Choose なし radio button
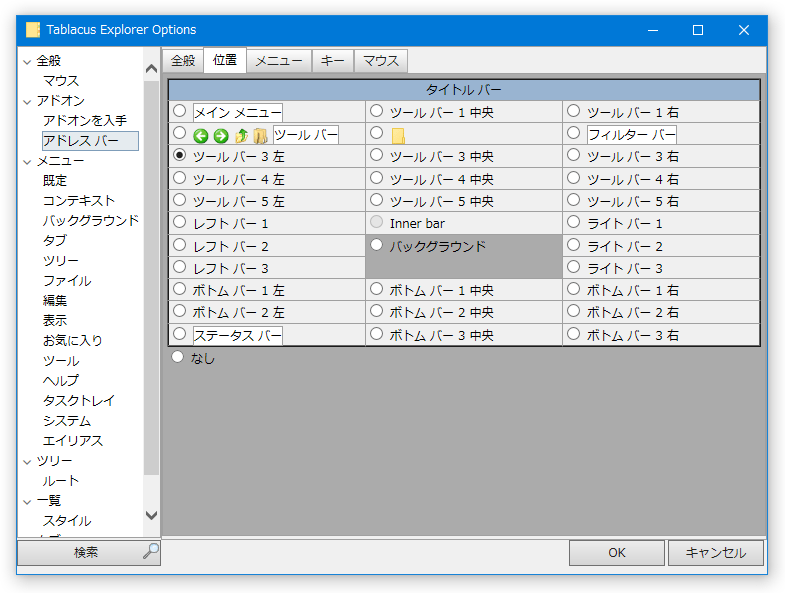 coord(178,357)
